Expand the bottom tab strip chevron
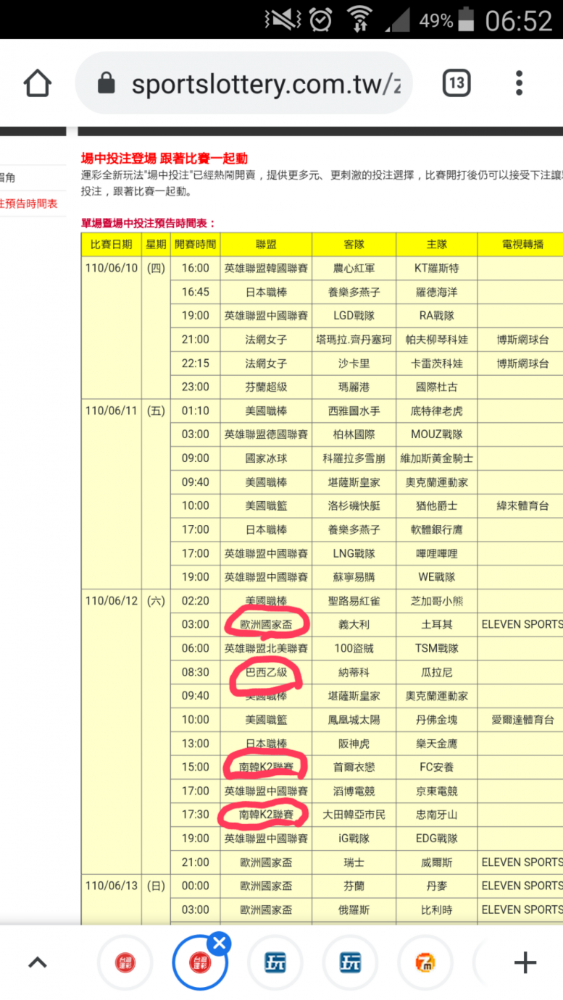 (38, 962)
